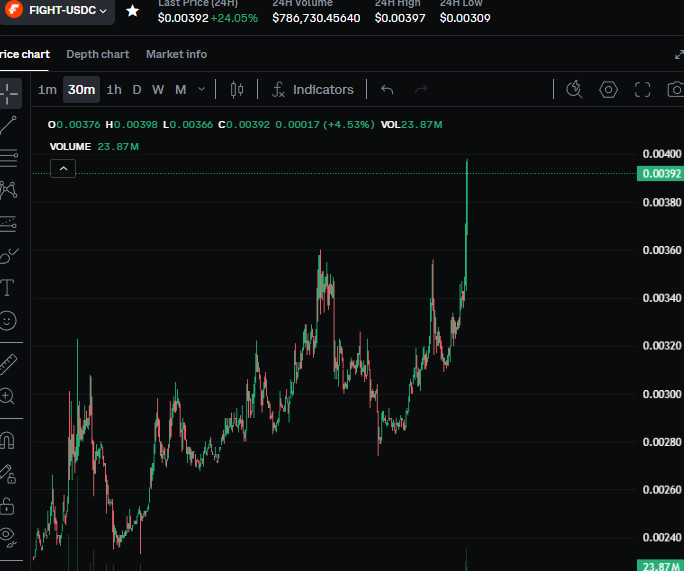The height and width of the screenshot is (571, 684).
Task: Switch to the Market info tab
Action: click(x=176, y=54)
